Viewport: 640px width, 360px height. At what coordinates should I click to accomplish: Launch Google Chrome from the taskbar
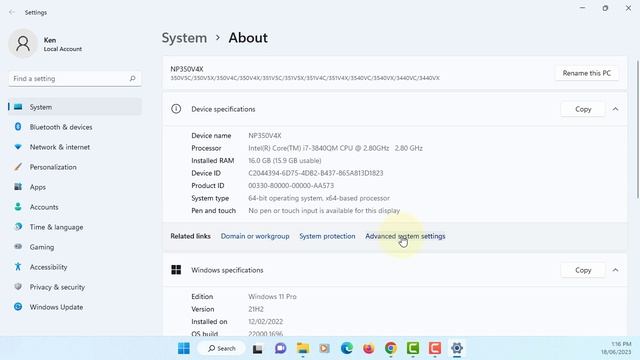pos(391,348)
